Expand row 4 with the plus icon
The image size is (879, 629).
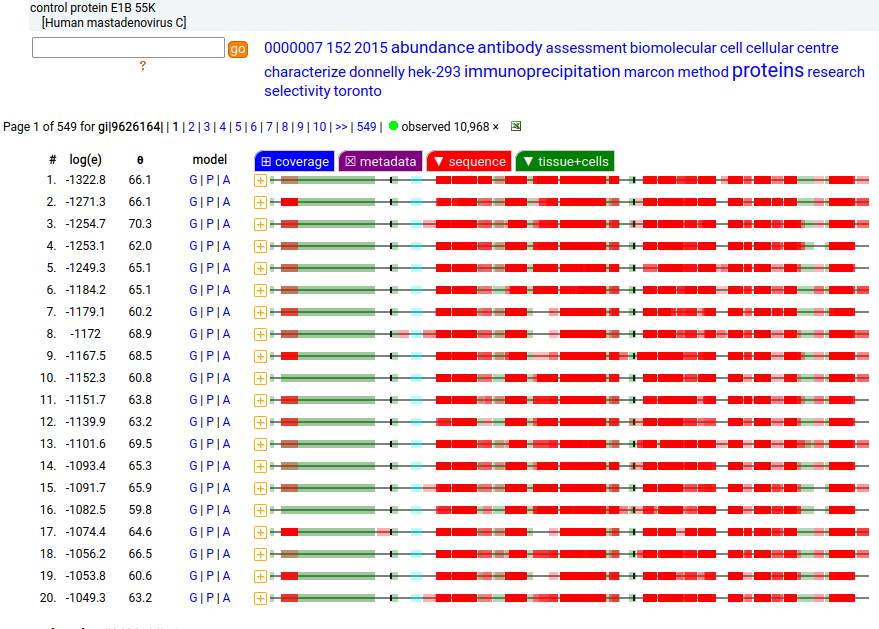pyautogui.click(x=260, y=246)
